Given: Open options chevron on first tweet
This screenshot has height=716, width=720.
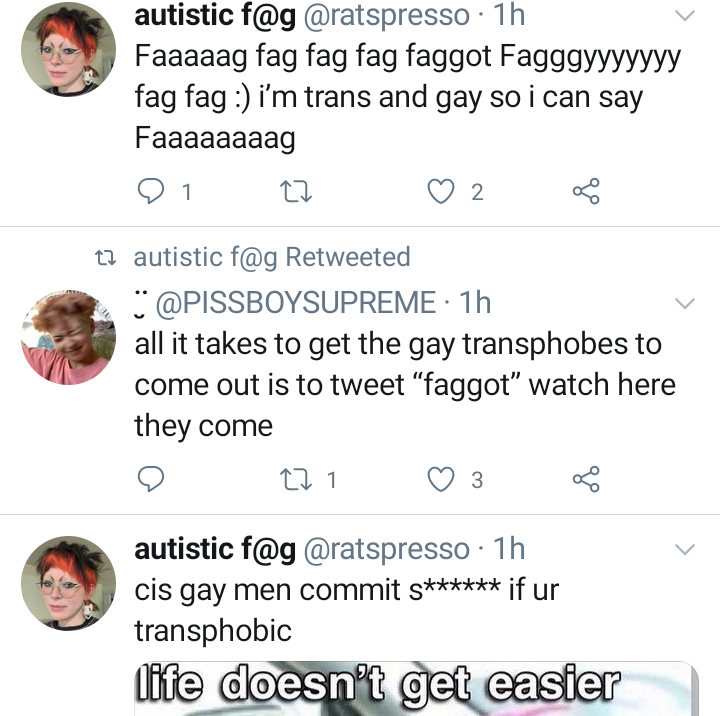Looking at the screenshot, I should point(685,16).
